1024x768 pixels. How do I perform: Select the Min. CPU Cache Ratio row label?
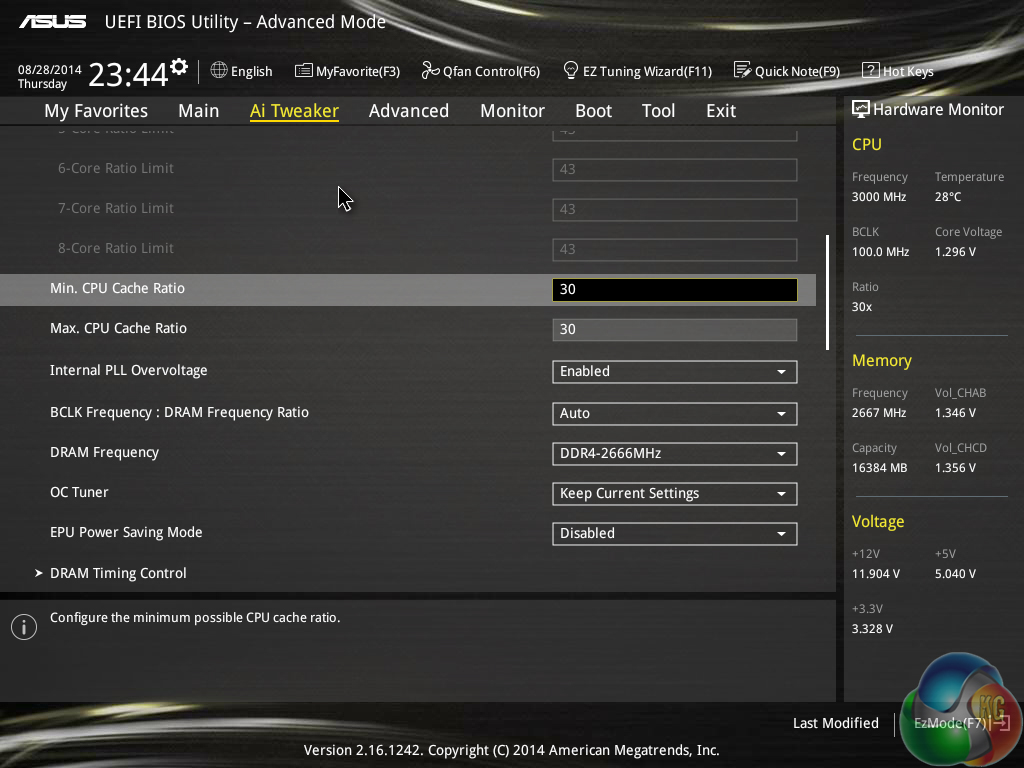point(118,289)
